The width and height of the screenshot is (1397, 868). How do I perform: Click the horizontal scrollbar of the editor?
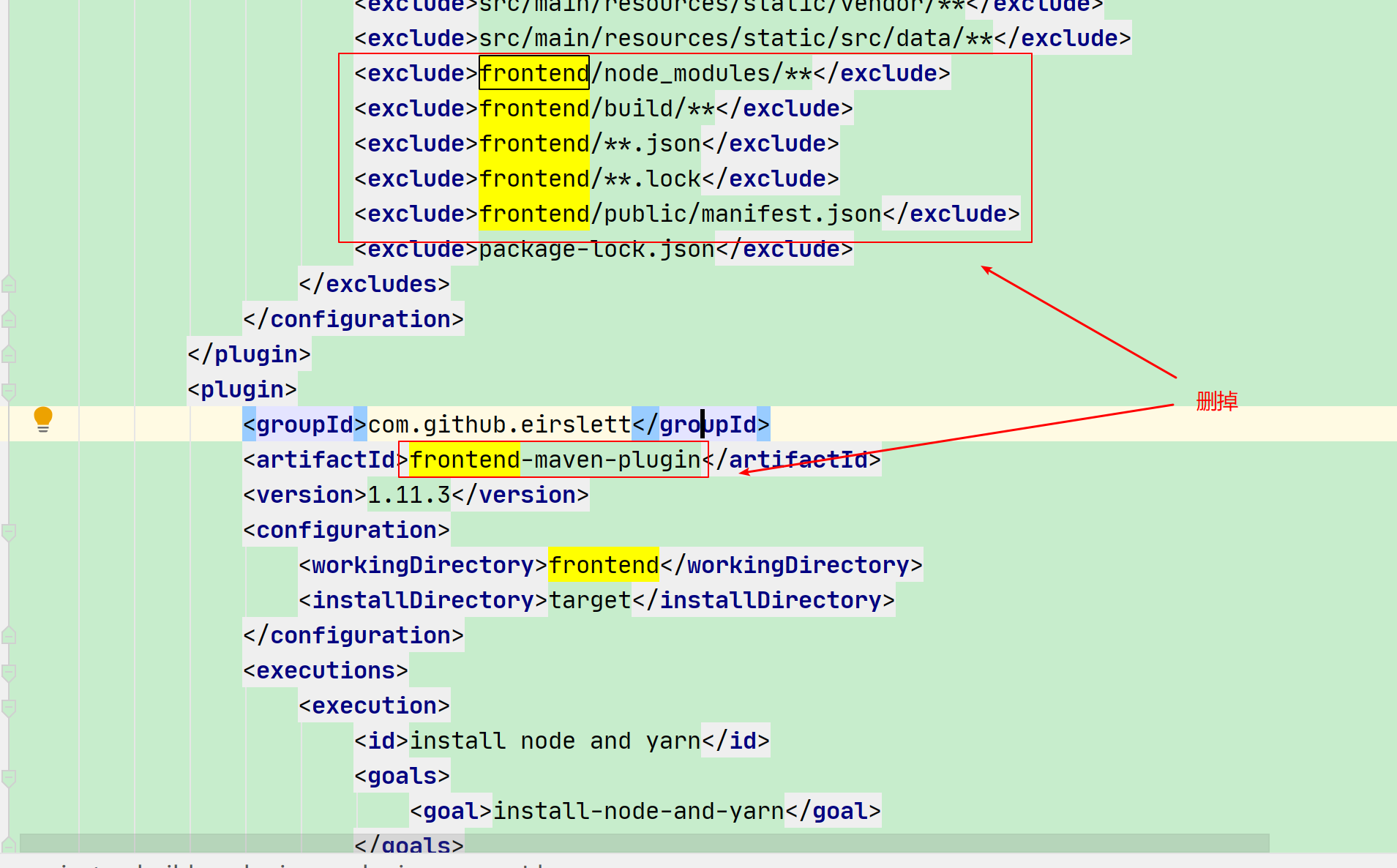tap(644, 843)
